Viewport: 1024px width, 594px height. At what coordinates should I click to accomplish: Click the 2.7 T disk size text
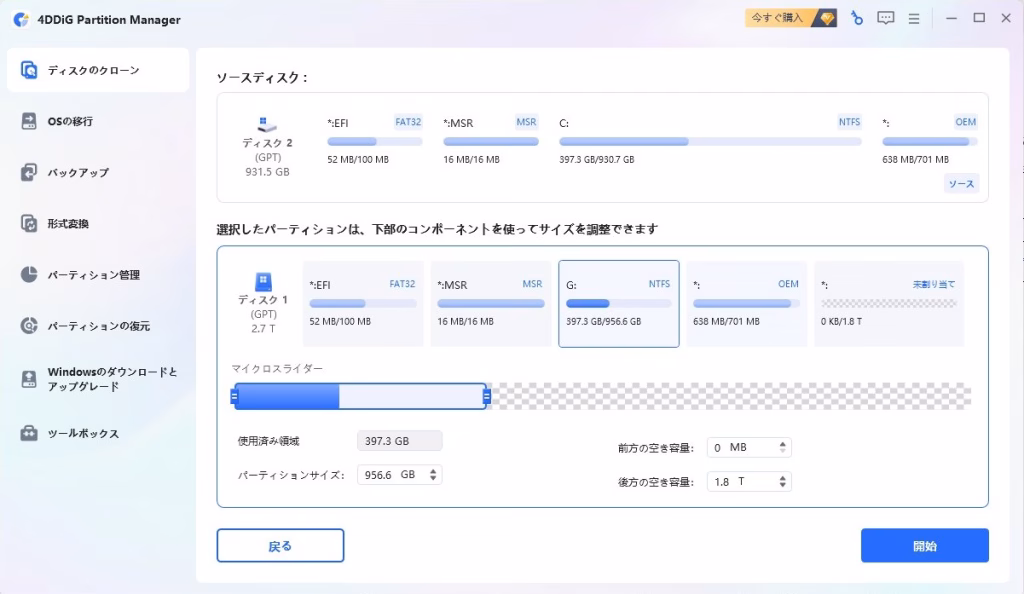[263, 329]
